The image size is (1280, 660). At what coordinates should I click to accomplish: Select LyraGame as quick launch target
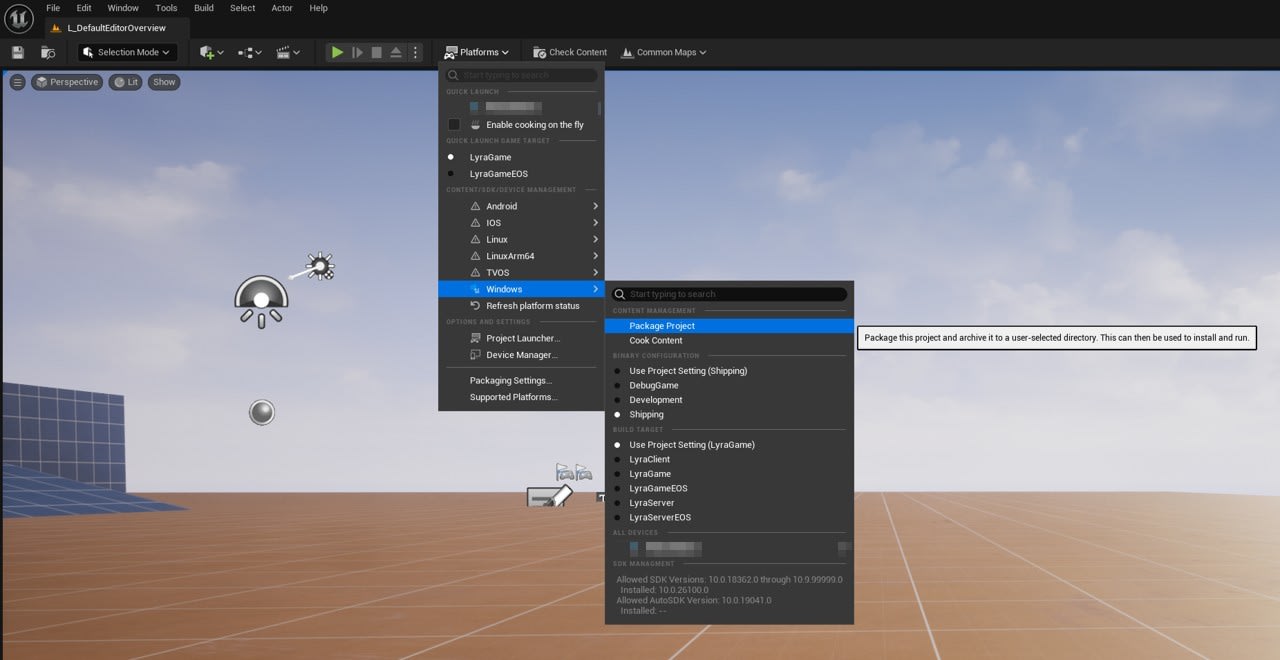490,156
